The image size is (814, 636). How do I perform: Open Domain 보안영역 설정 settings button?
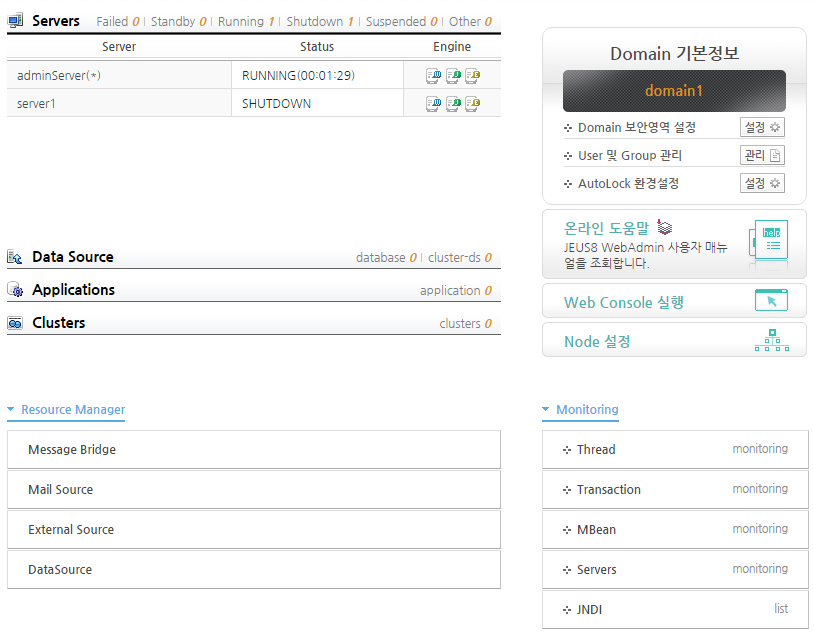762,127
